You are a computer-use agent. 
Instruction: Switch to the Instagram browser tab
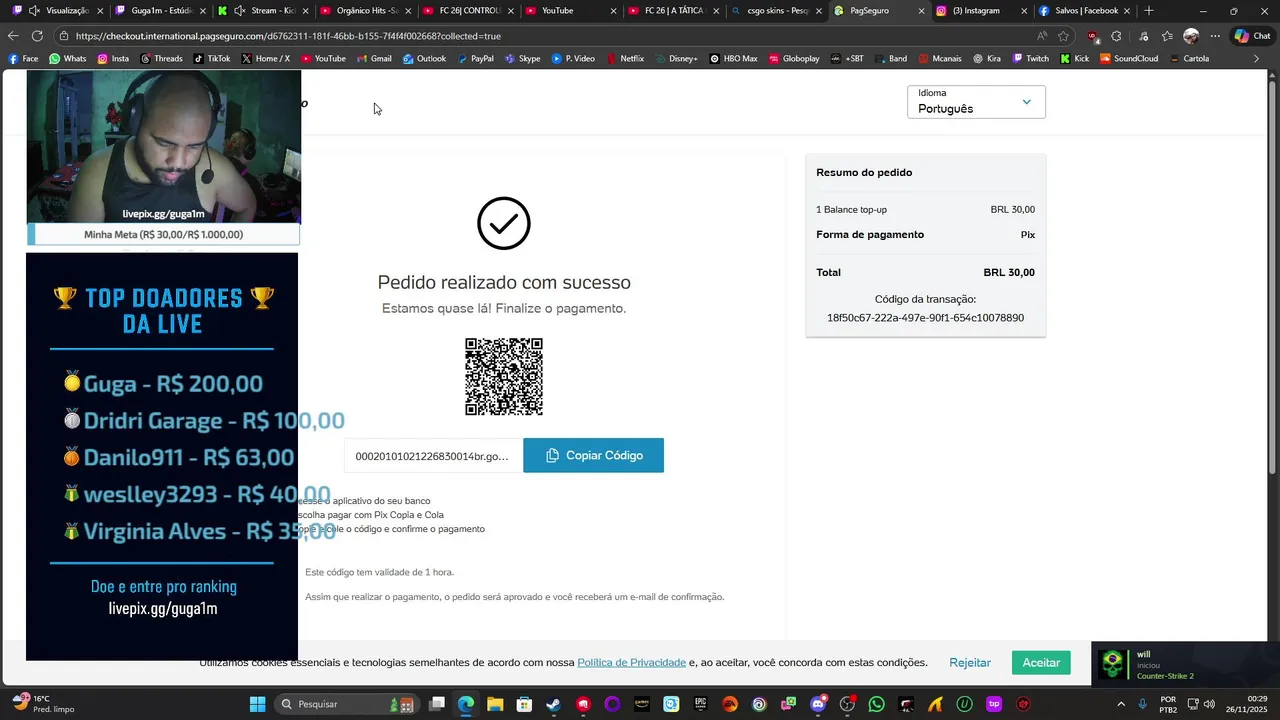(x=981, y=11)
